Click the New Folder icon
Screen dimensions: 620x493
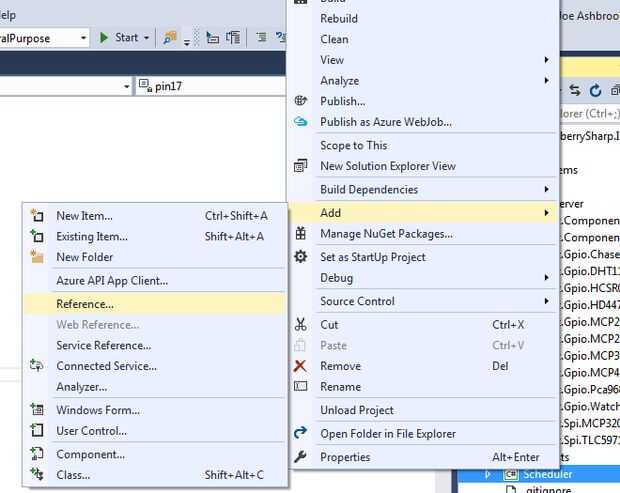point(37,257)
